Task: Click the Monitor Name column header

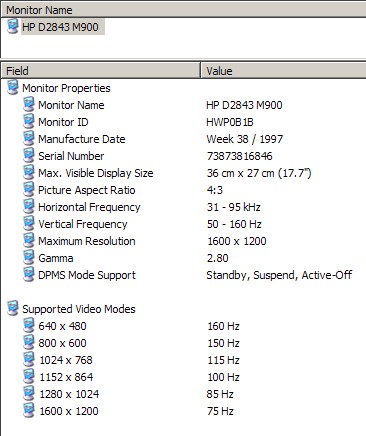Action: (x=183, y=10)
